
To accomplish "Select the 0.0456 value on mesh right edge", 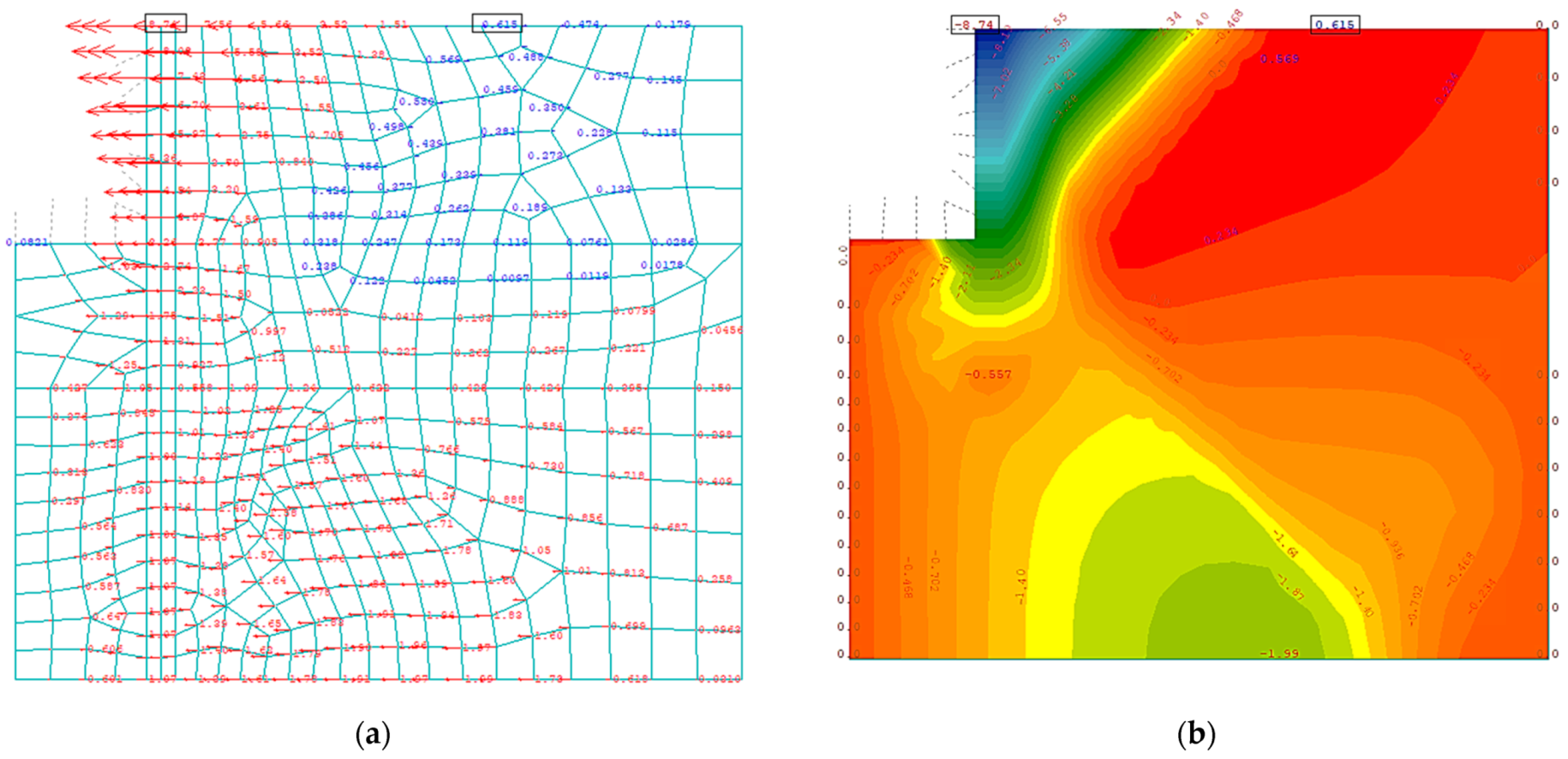I will point(721,330).
